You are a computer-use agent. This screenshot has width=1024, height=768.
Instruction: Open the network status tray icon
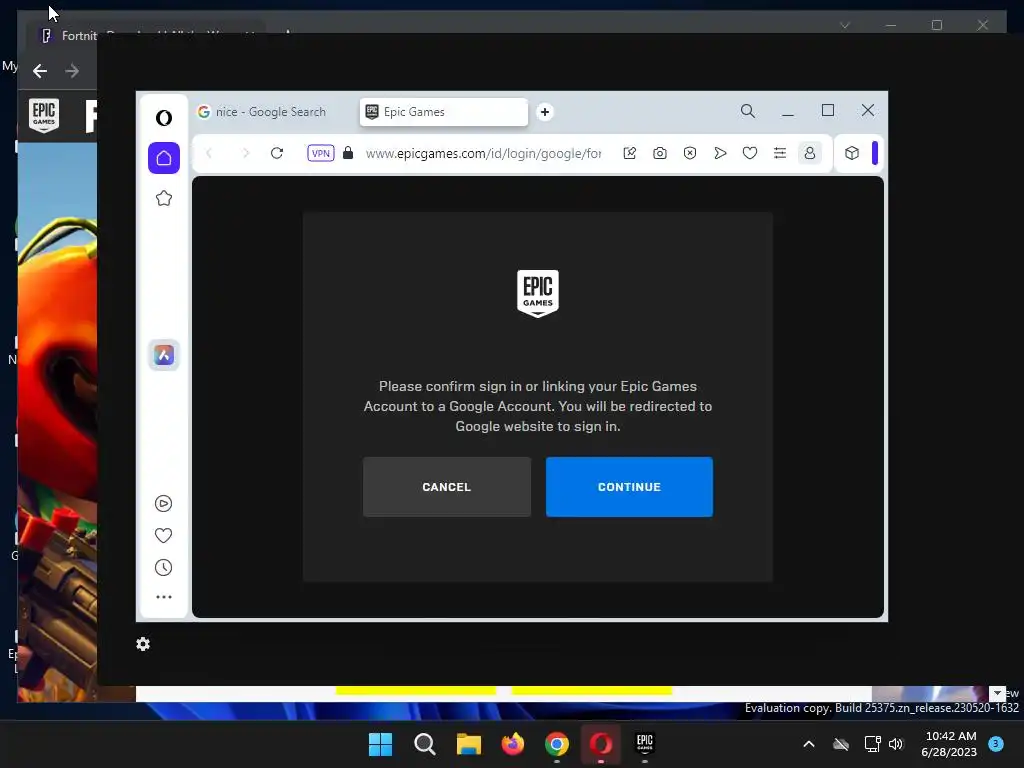pos(872,744)
